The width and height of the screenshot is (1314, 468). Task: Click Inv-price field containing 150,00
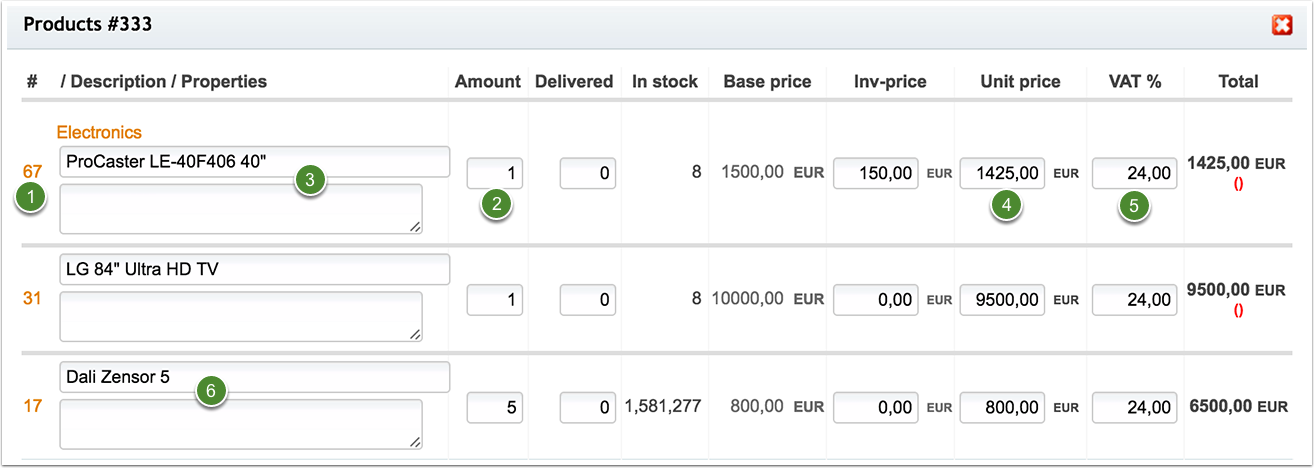point(876,173)
